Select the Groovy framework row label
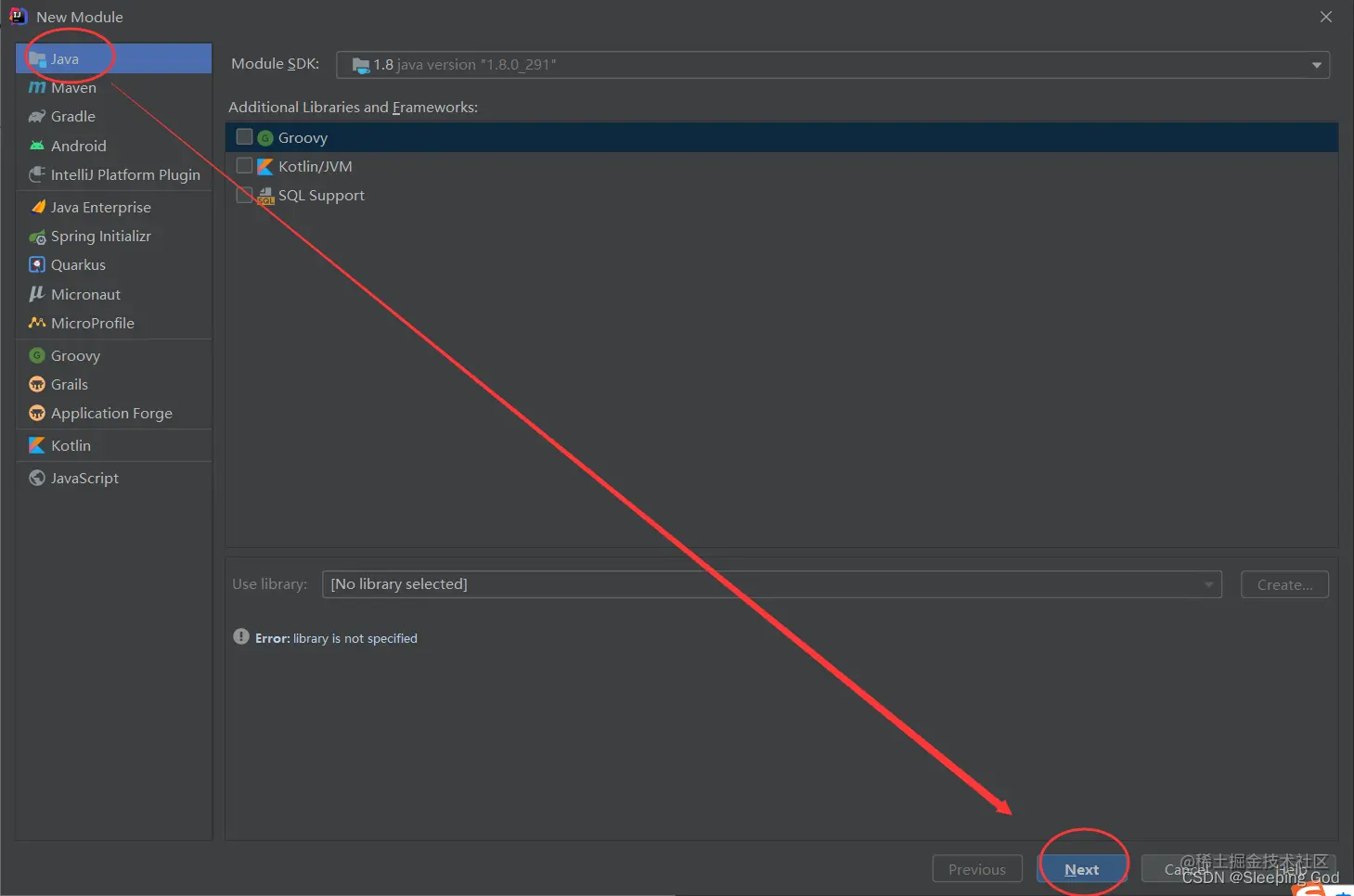Screen dimensions: 1354x896 point(303,138)
